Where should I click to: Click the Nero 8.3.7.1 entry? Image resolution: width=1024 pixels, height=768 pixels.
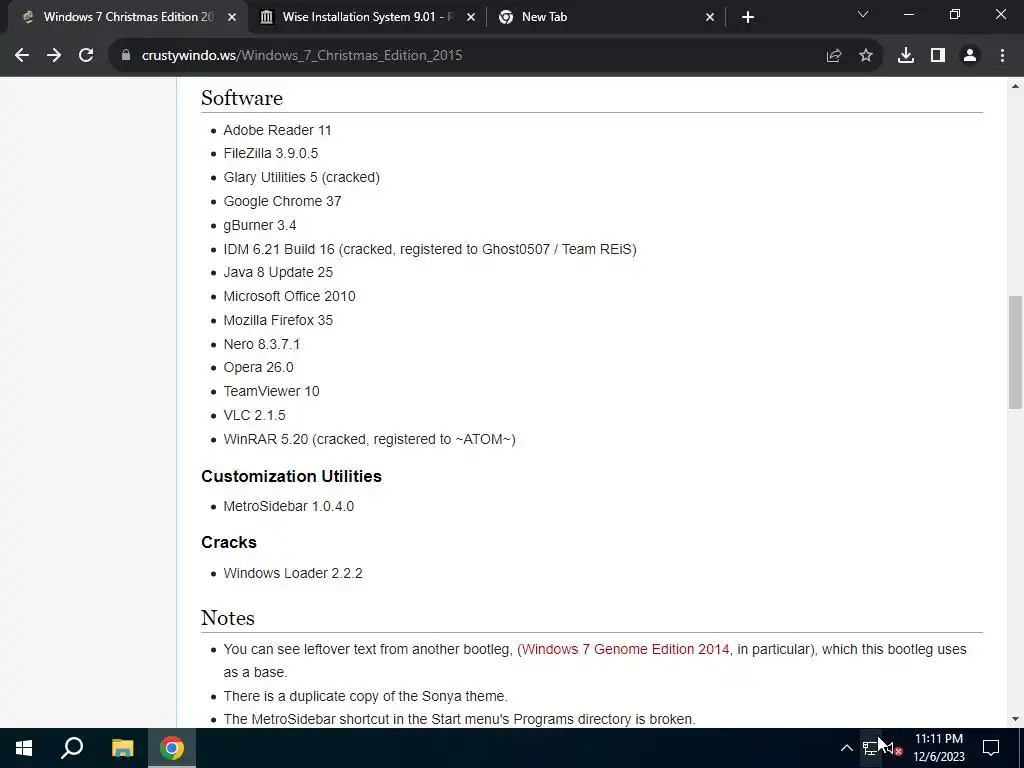coord(261,344)
